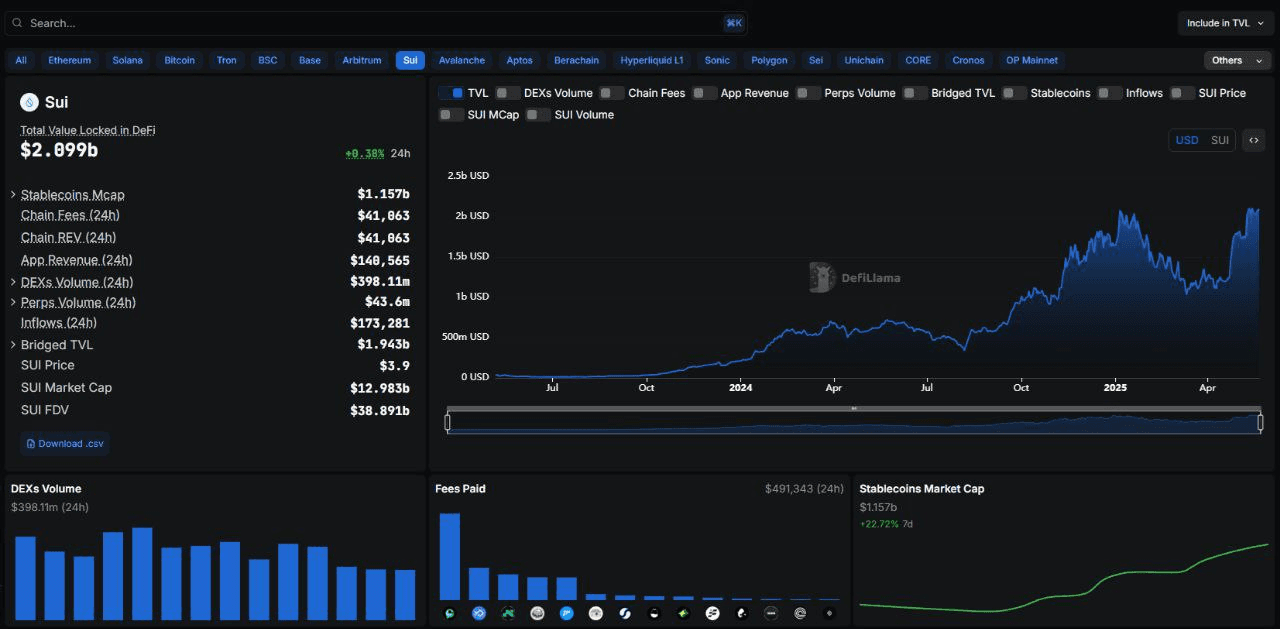The height and width of the screenshot is (629, 1280).
Task: Expand the Bridged TVL row
Action: pyautogui.click(x=13, y=345)
